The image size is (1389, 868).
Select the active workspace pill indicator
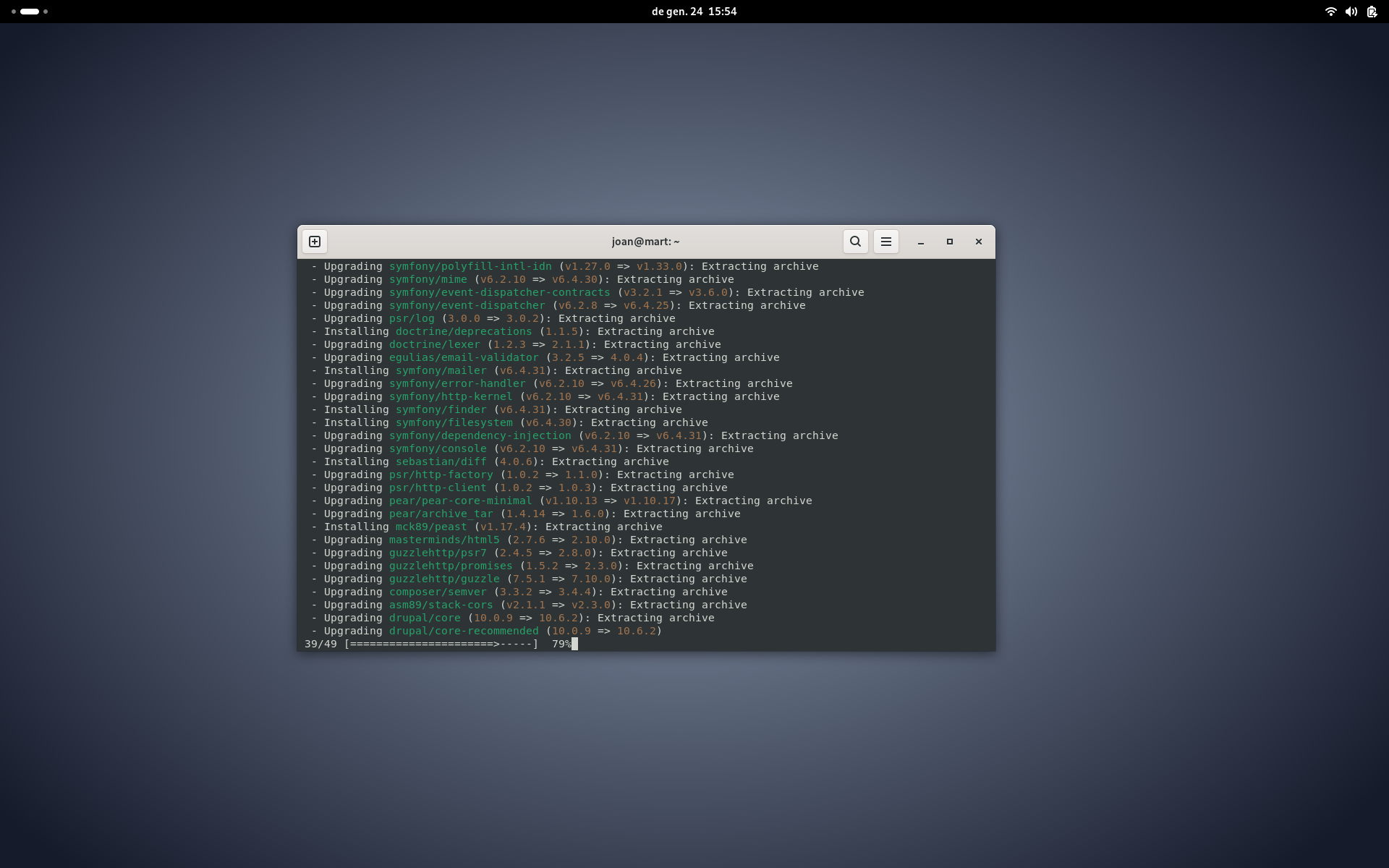click(x=29, y=12)
